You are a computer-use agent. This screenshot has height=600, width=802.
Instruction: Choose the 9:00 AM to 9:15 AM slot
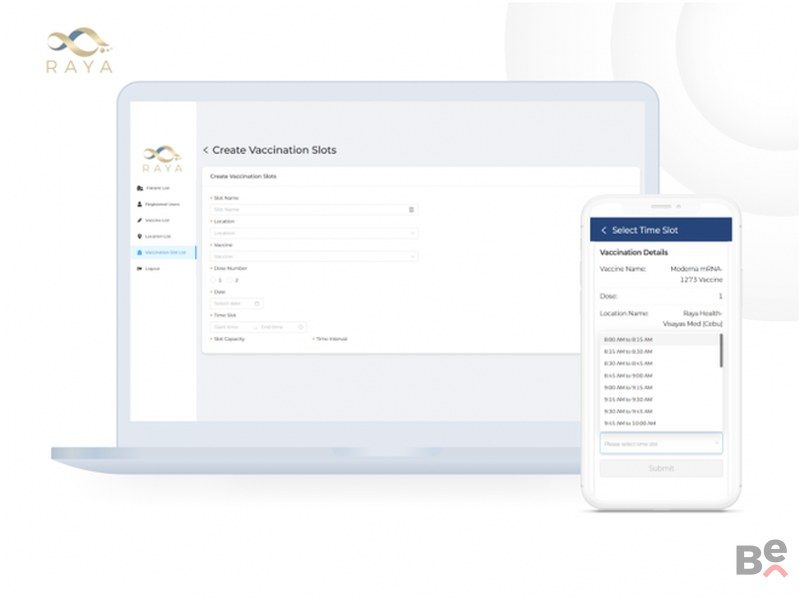(x=660, y=387)
